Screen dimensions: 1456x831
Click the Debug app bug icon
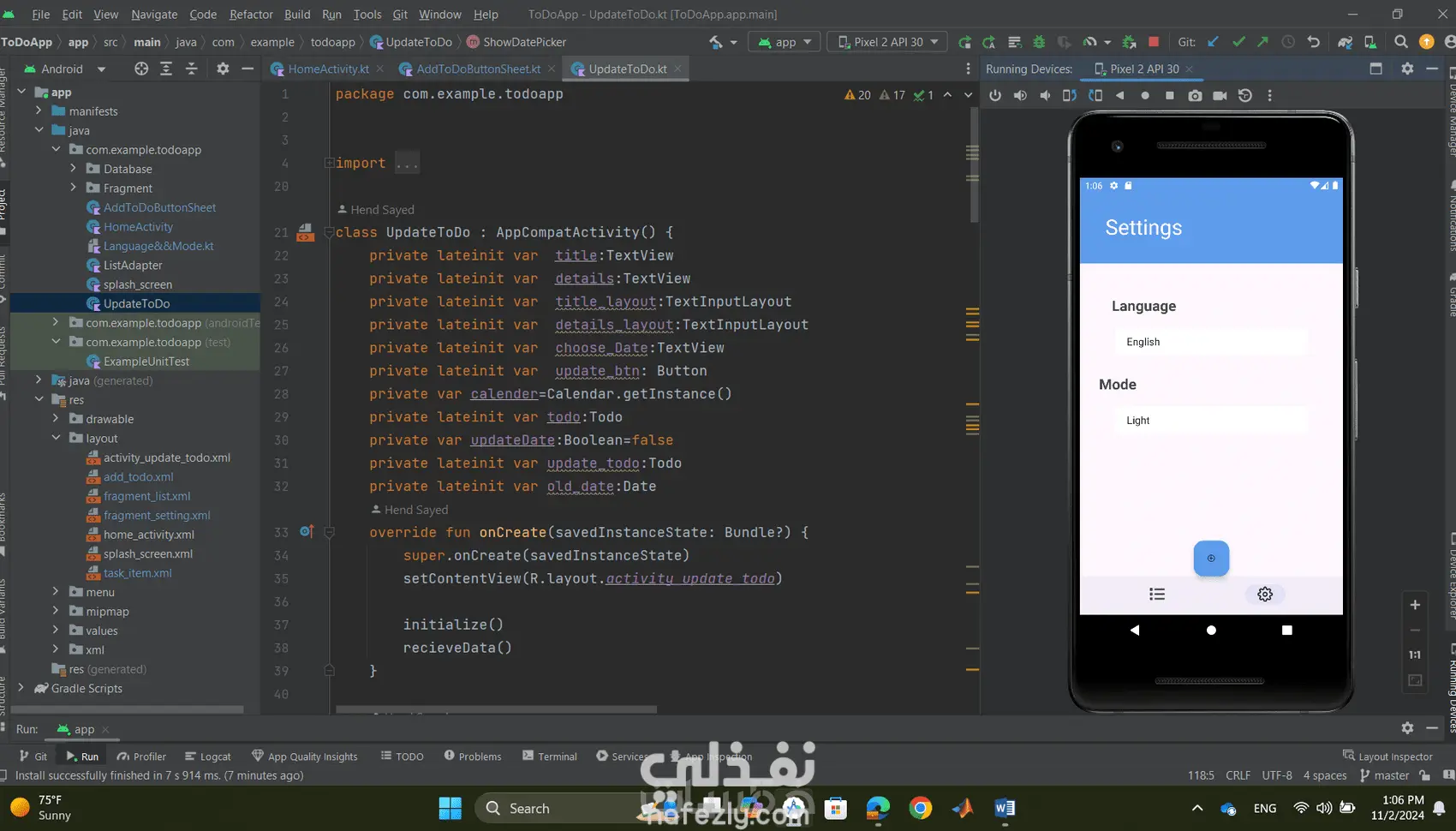pyautogui.click(x=1039, y=42)
